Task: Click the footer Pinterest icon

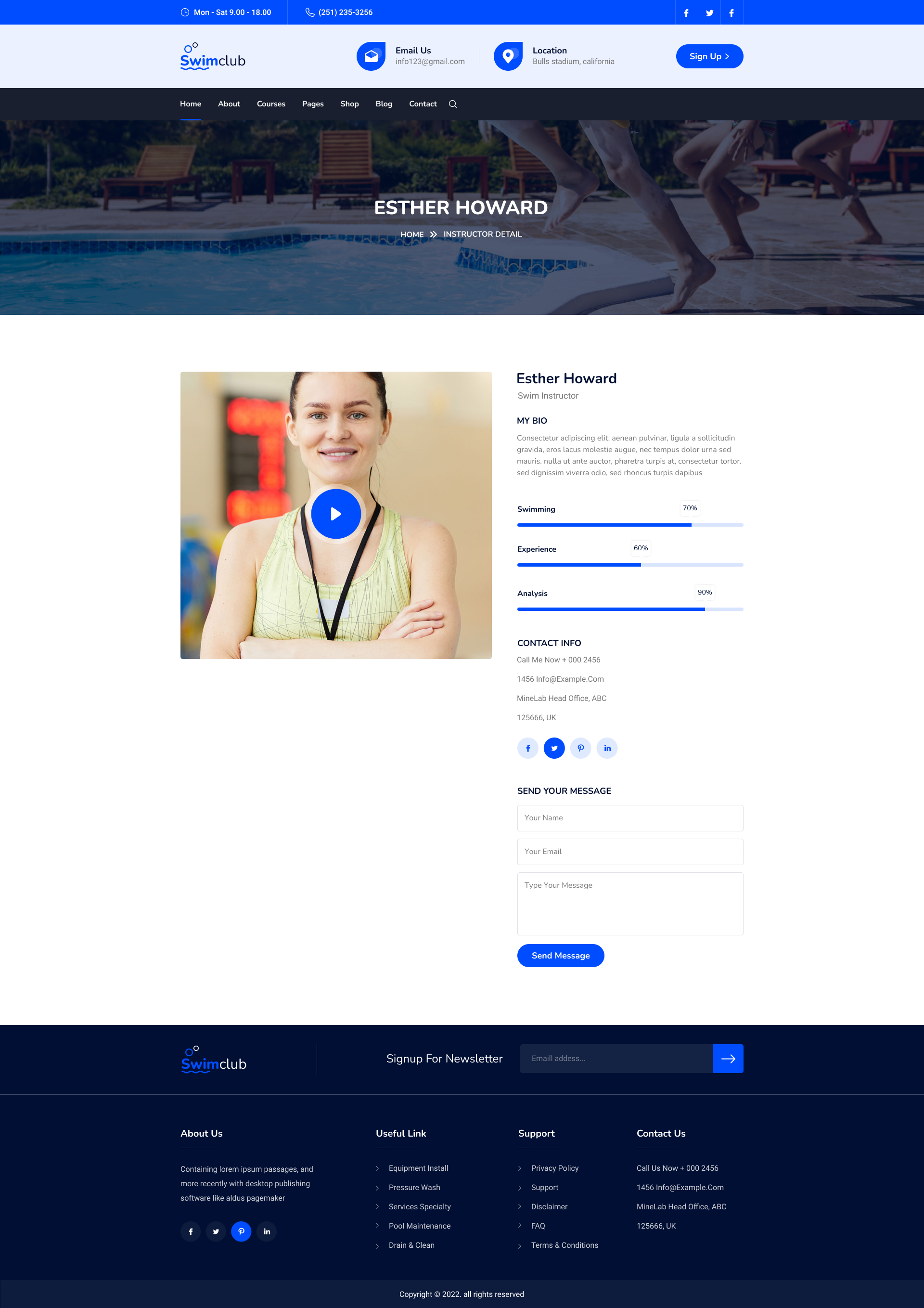Action: [241, 1231]
